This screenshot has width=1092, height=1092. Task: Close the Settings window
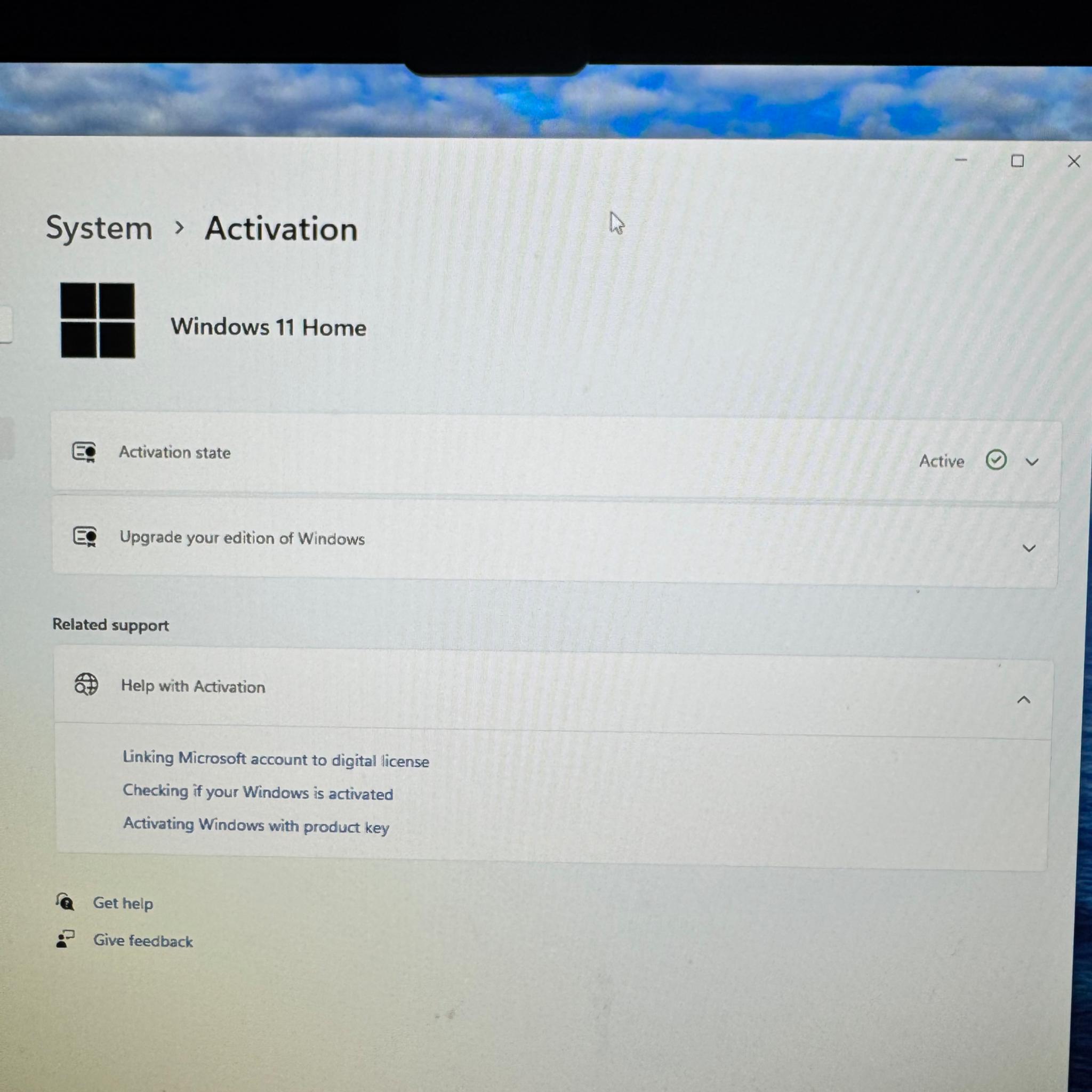pyautogui.click(x=1074, y=162)
